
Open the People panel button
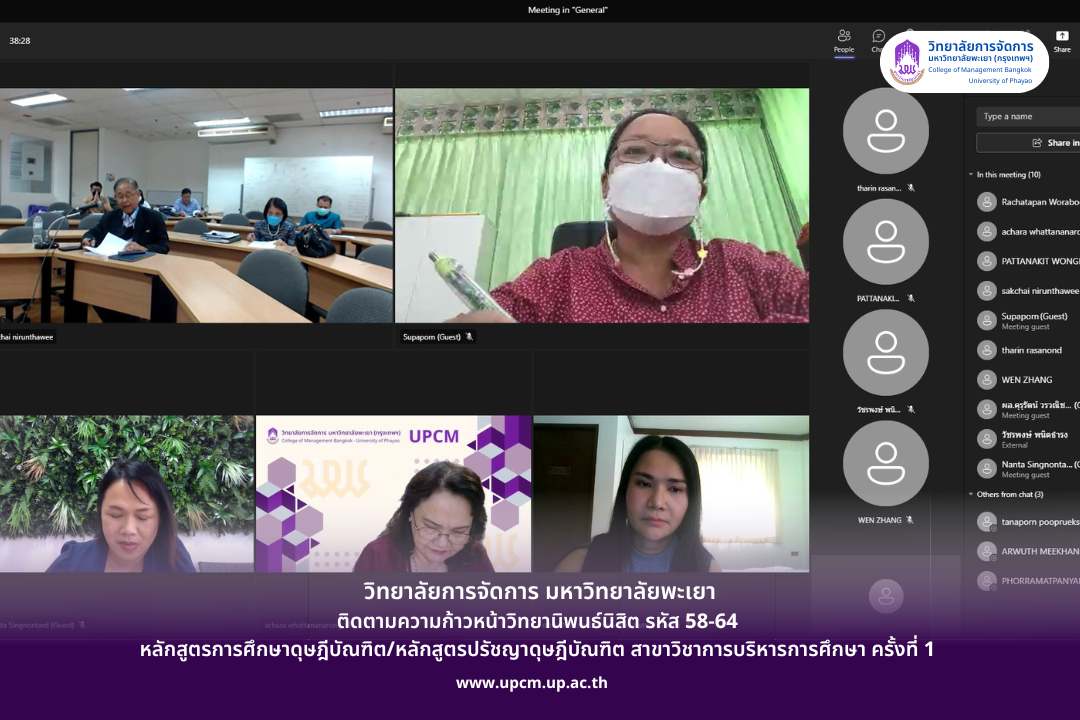coord(844,41)
